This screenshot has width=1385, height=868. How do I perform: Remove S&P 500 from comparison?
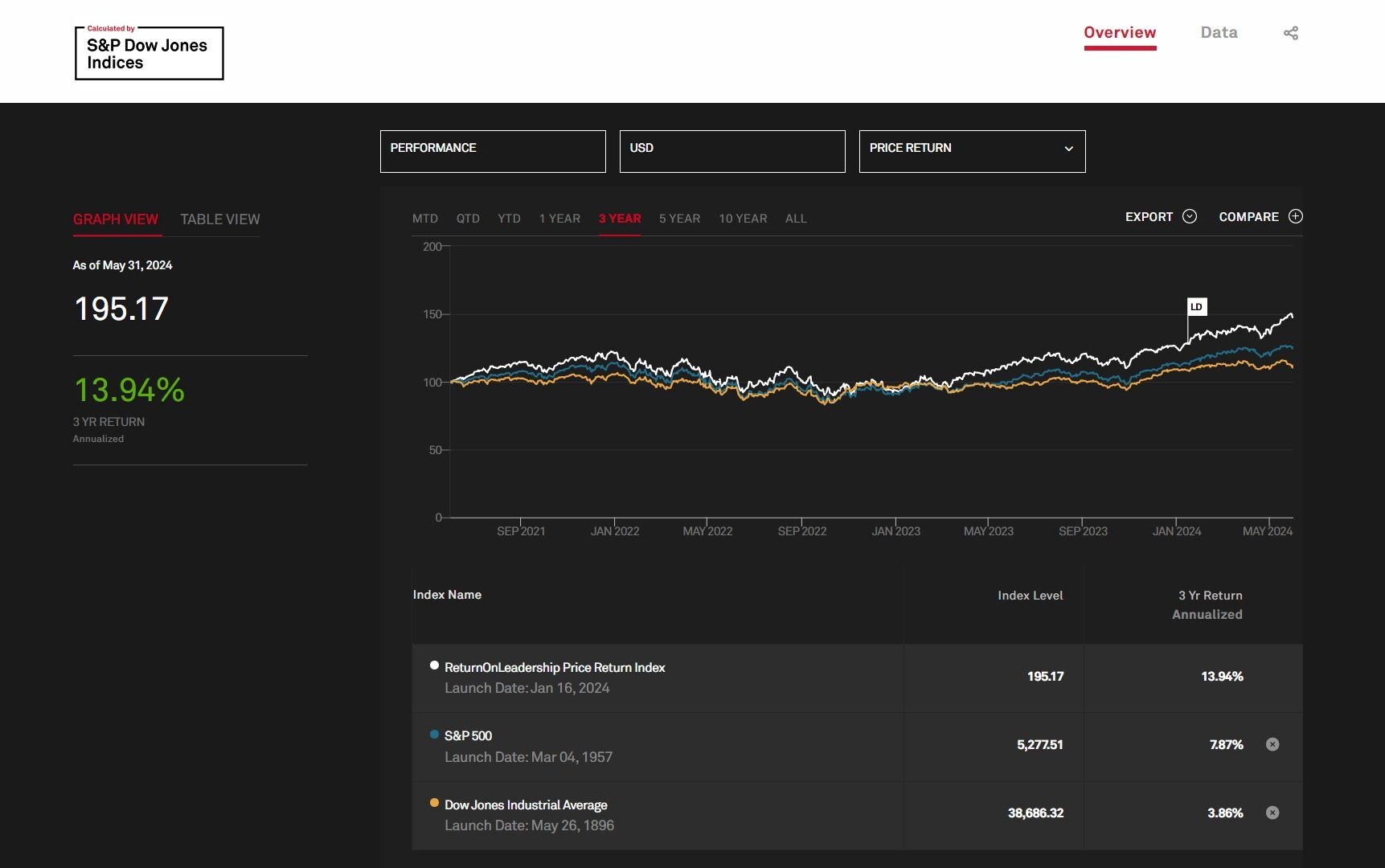pos(1272,744)
